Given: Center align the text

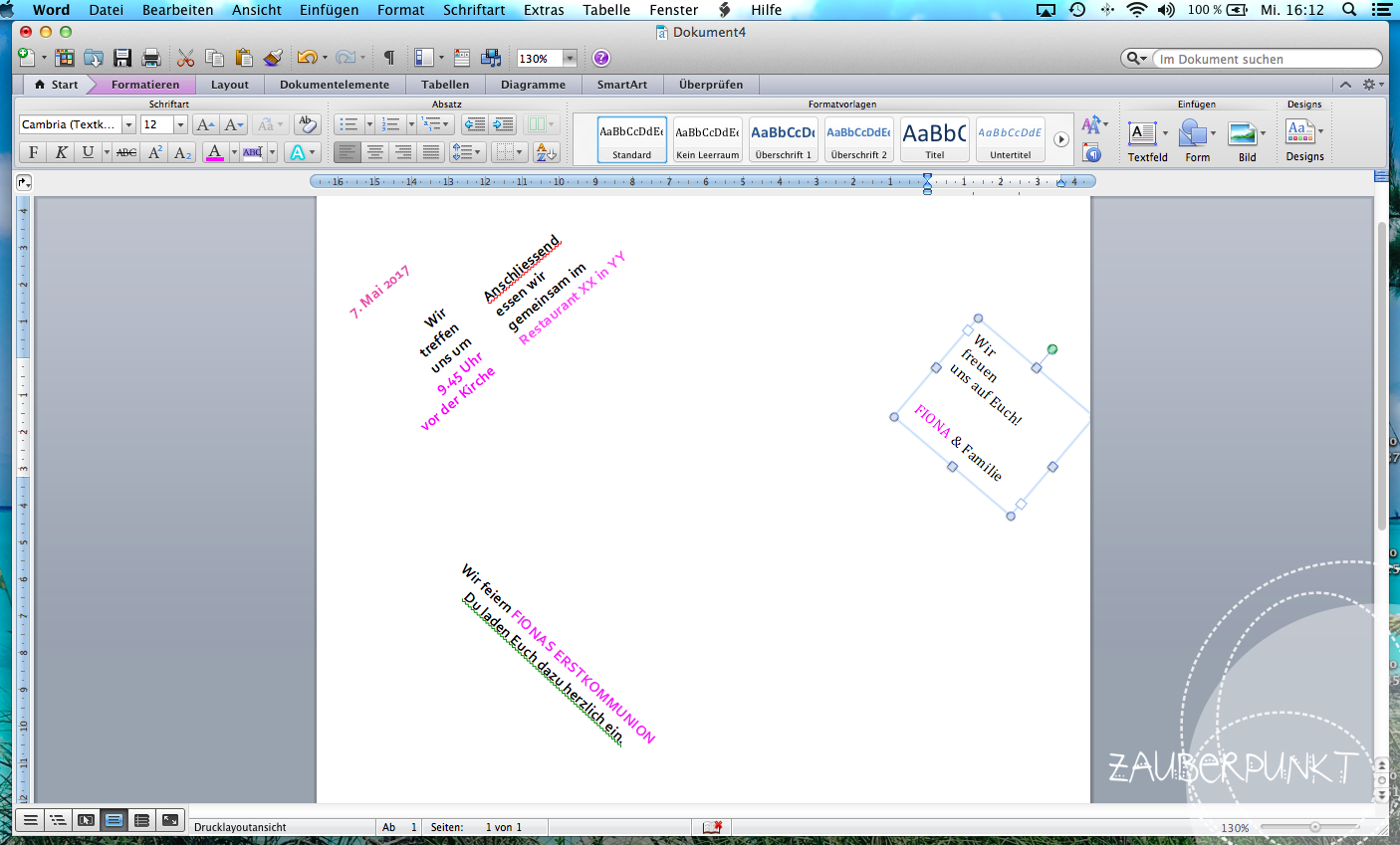Looking at the screenshot, I should 375,152.
